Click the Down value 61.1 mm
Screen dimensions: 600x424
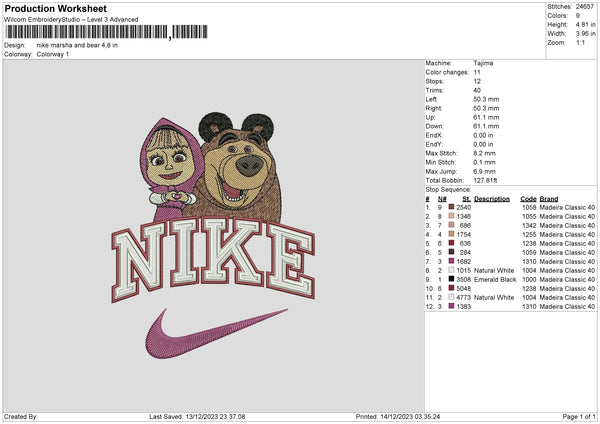[486, 126]
